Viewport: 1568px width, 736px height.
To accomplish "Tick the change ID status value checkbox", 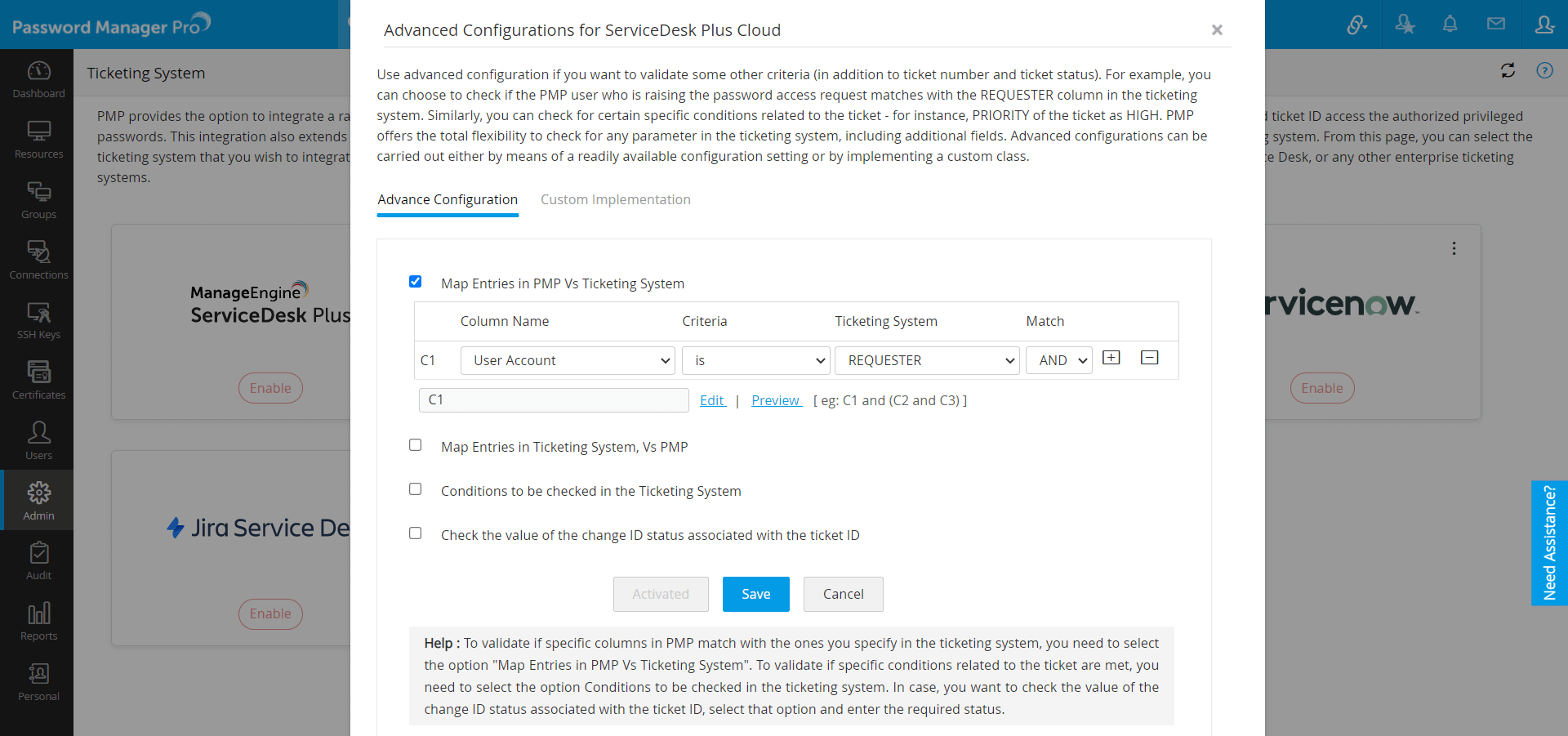I will click(416, 533).
